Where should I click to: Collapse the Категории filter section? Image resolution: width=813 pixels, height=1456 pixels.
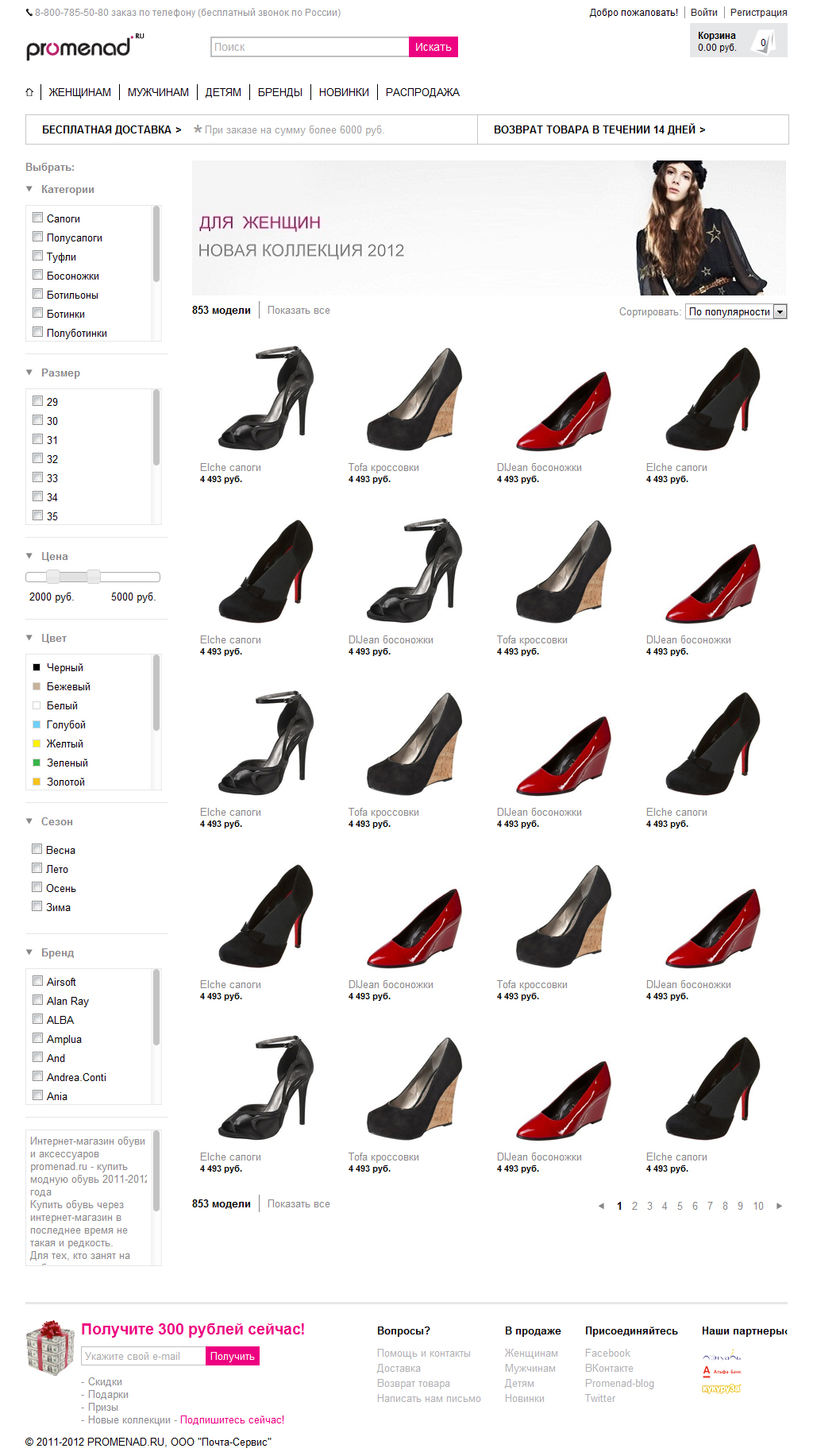[x=29, y=189]
